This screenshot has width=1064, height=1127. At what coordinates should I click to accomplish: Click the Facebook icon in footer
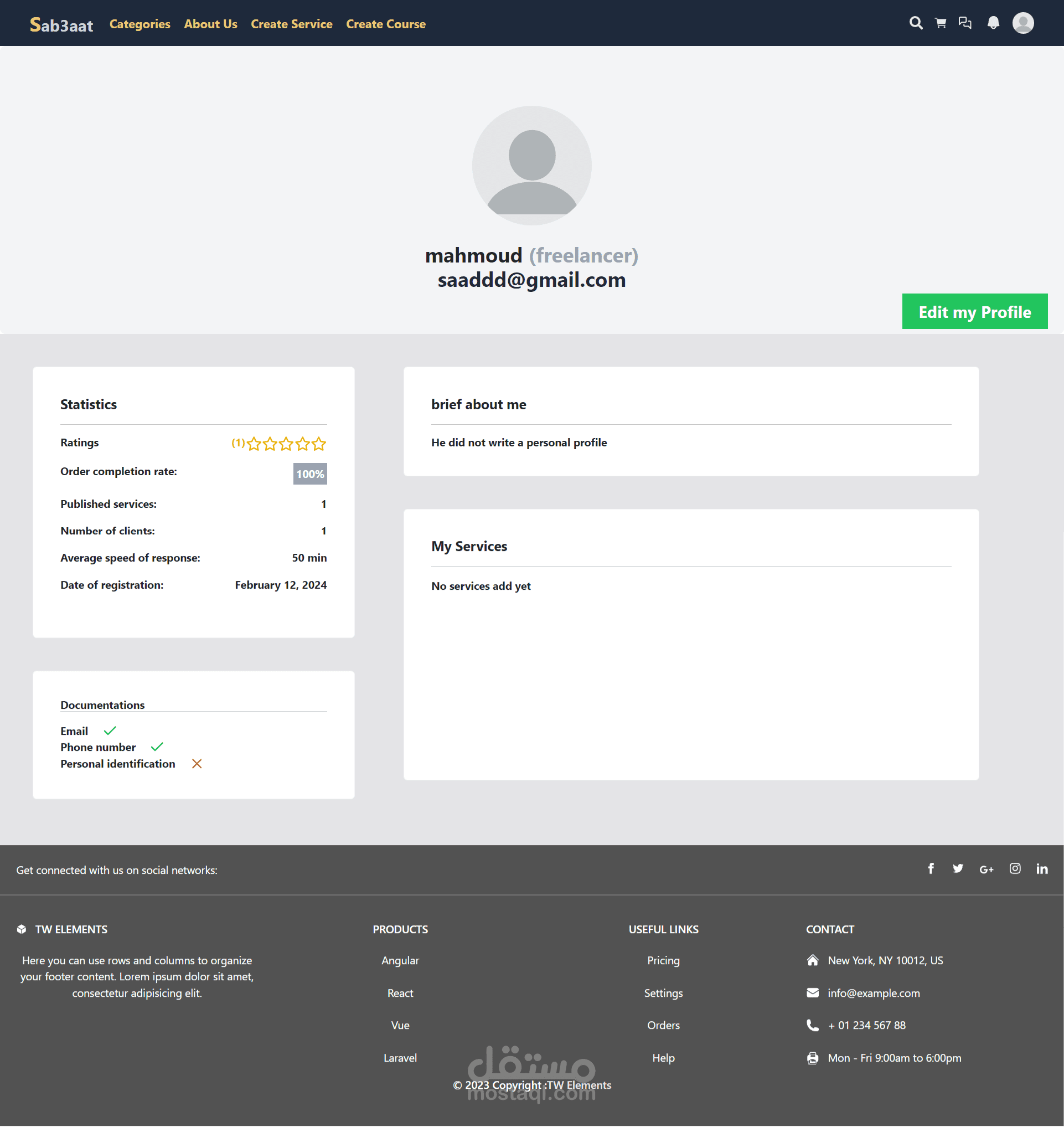931,868
